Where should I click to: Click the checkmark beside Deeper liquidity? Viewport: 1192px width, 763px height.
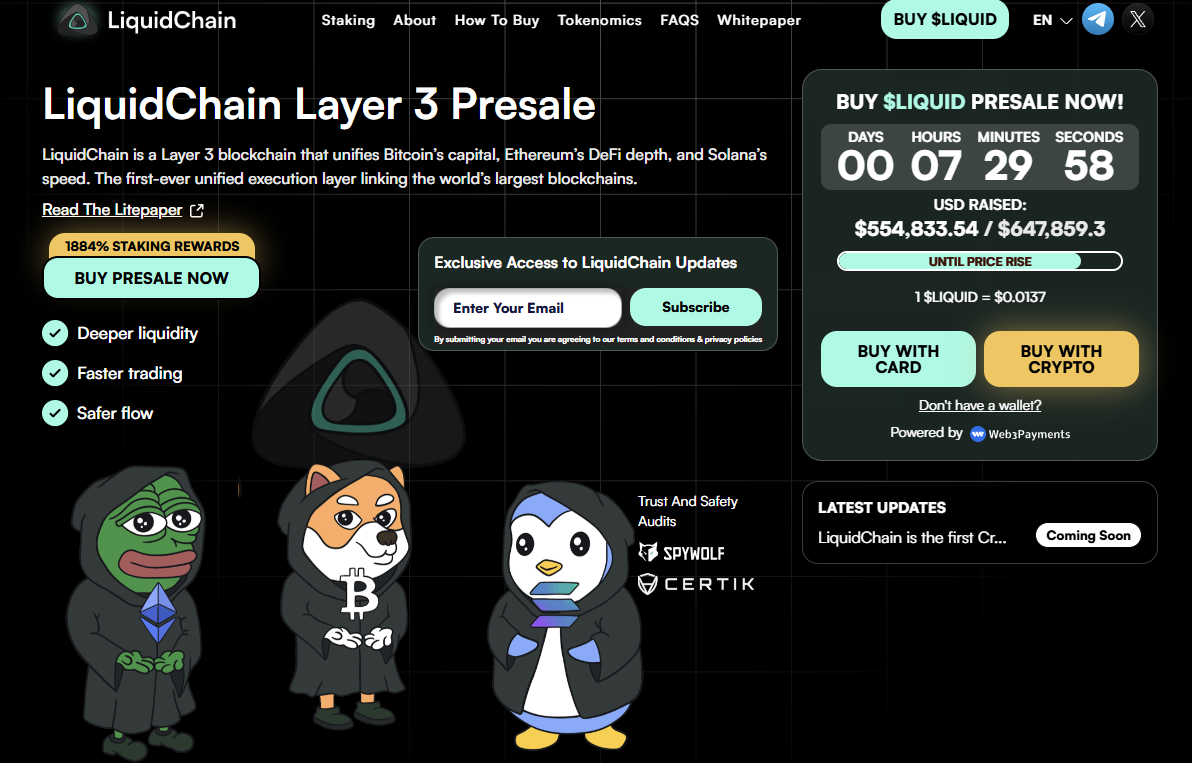click(x=55, y=333)
